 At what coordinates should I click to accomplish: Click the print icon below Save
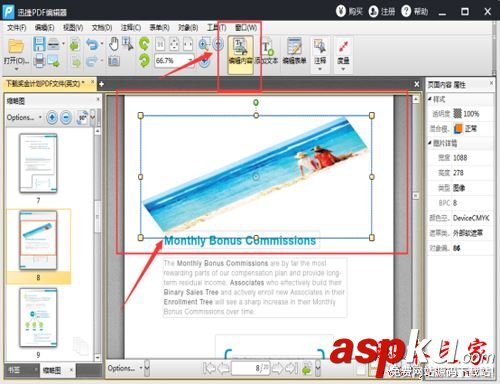pyautogui.click(x=39, y=61)
